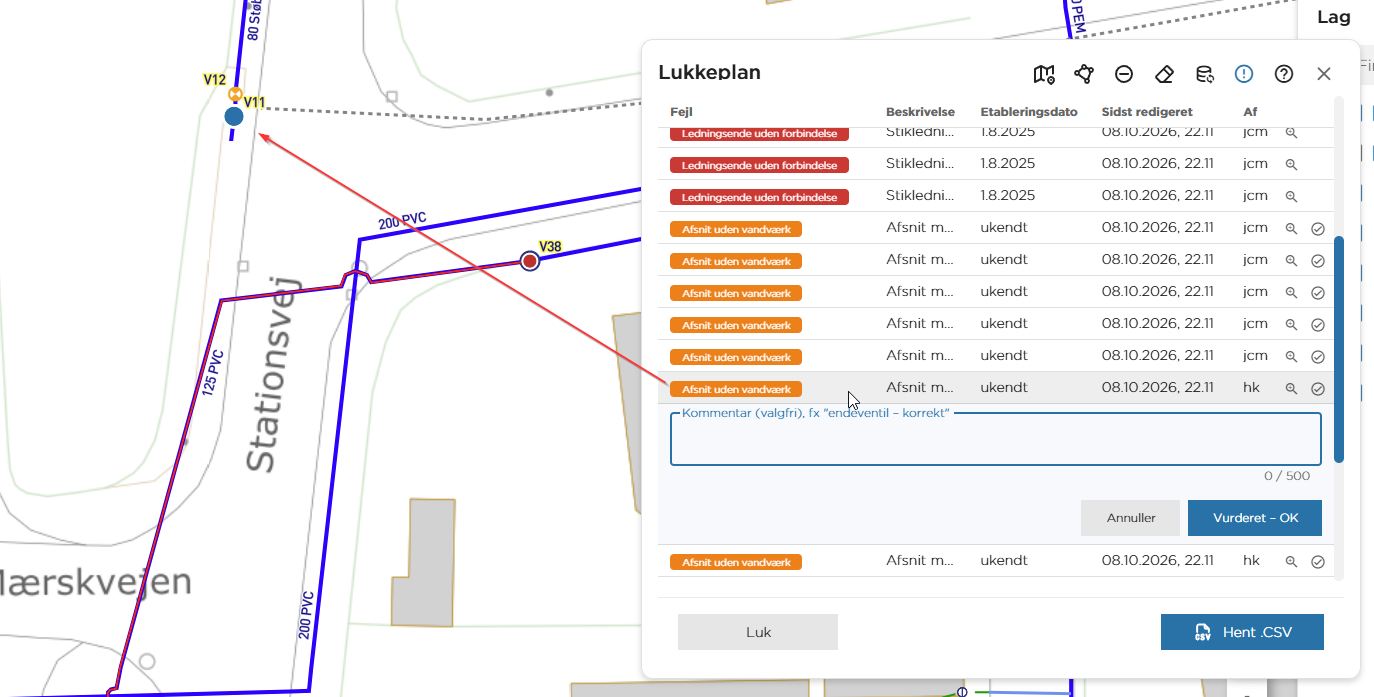This screenshot has height=697, width=1374.
Task: Zoom to the highlighted hk row's error
Action: 1291,388
